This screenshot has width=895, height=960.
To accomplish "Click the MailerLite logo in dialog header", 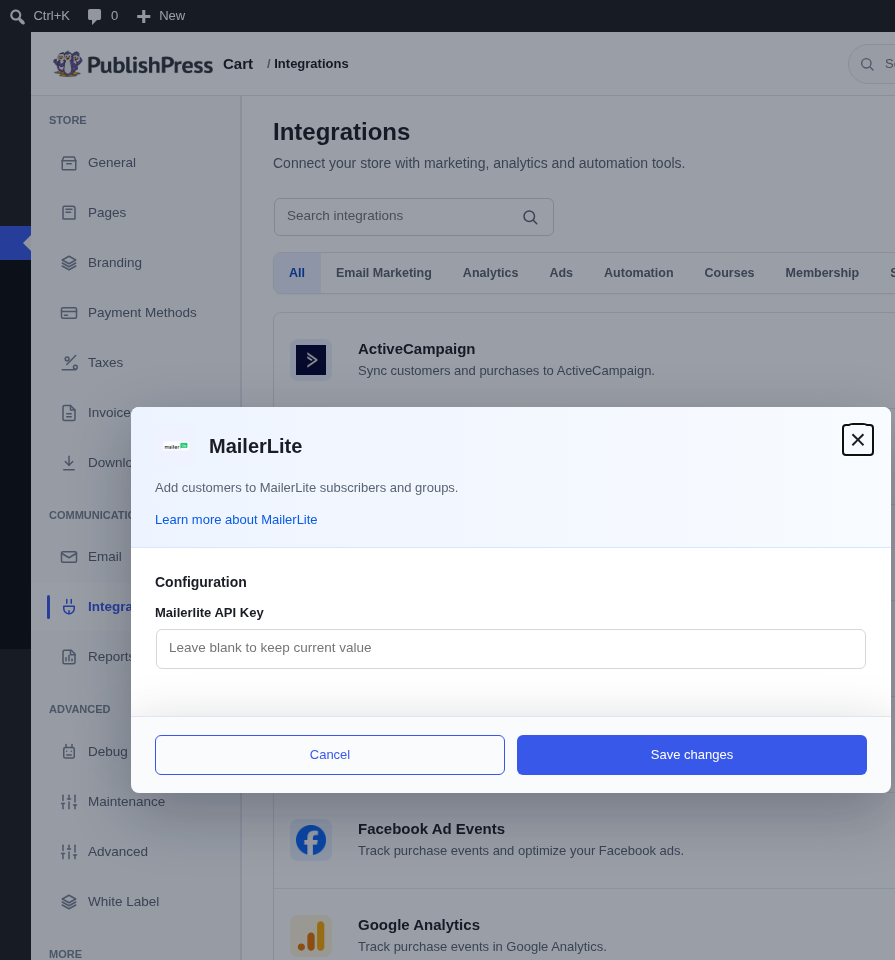I will [176, 446].
